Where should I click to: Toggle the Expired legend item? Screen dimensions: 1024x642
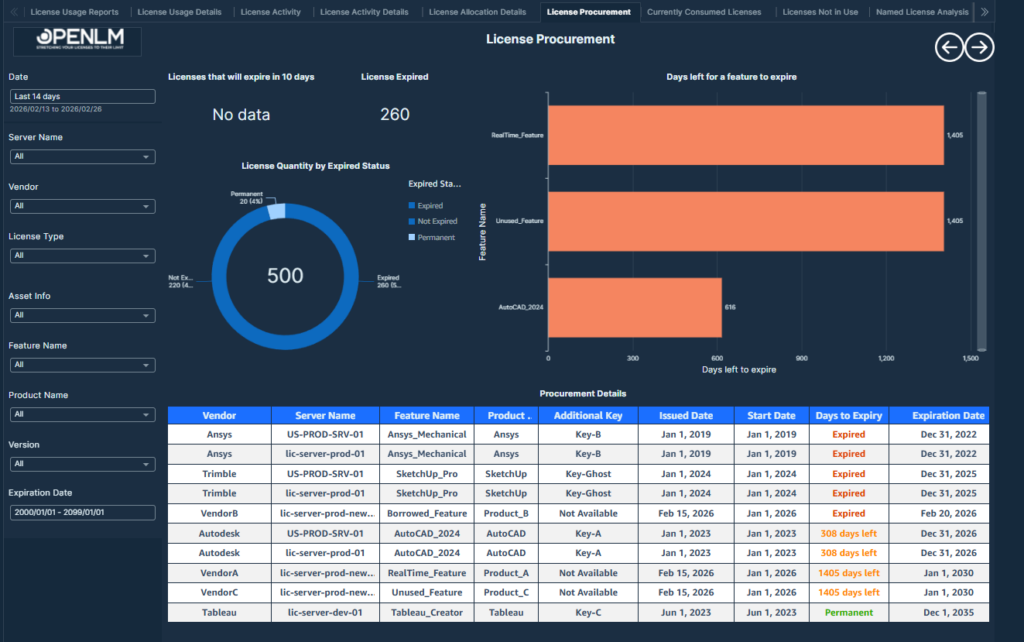pyautogui.click(x=429, y=205)
